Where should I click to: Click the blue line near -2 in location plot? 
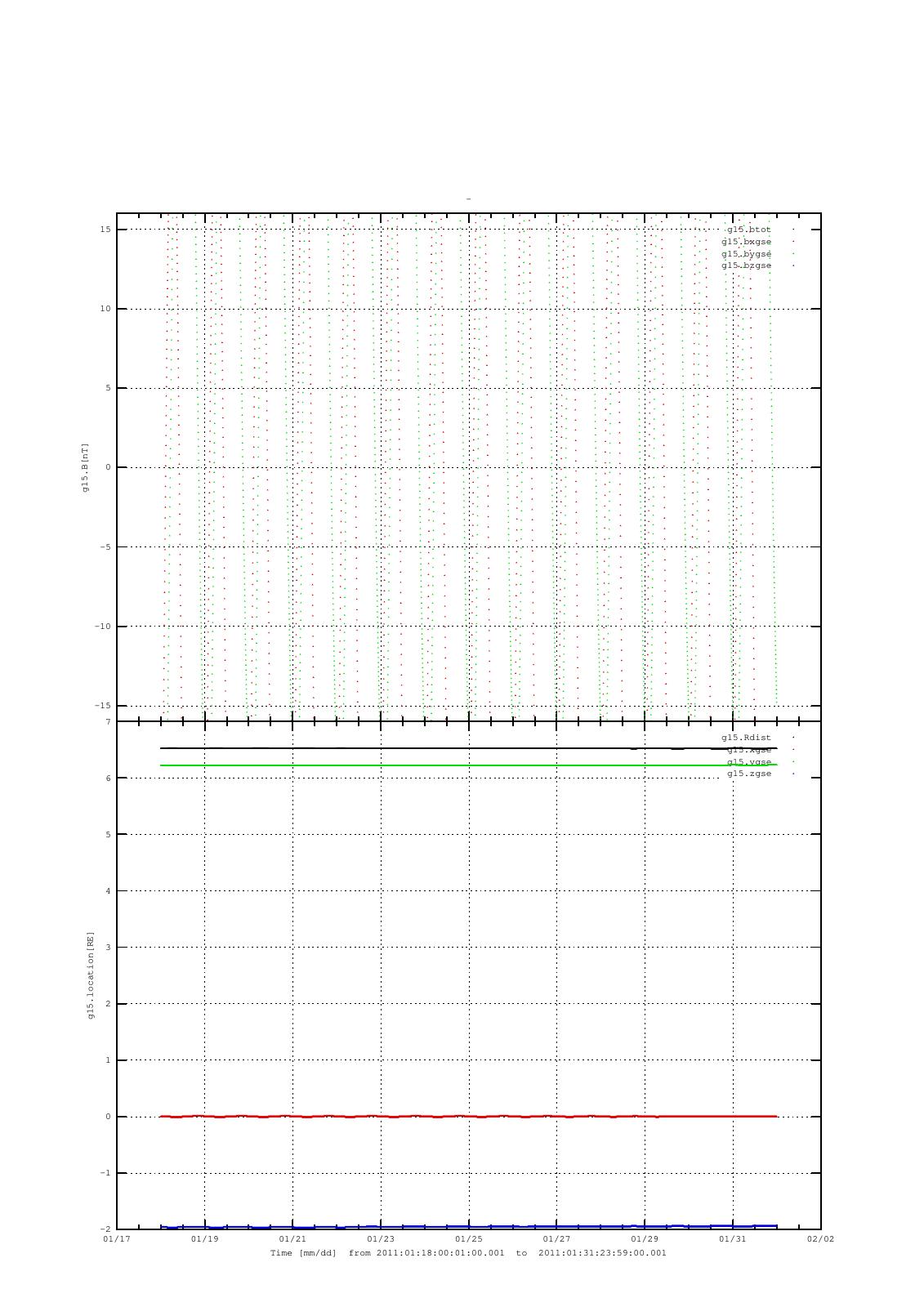[469, 1227]
